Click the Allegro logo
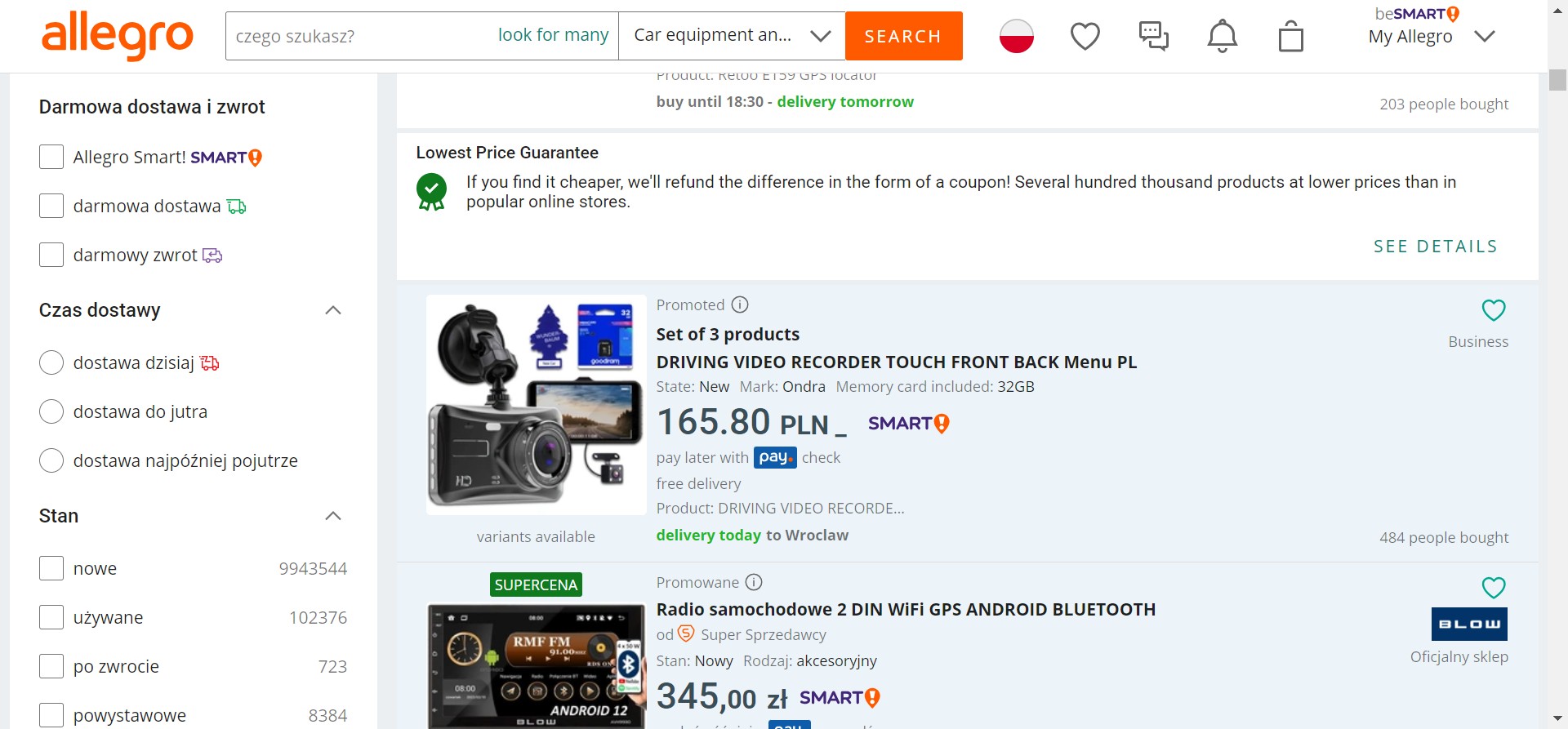1568x729 pixels. pos(118,35)
